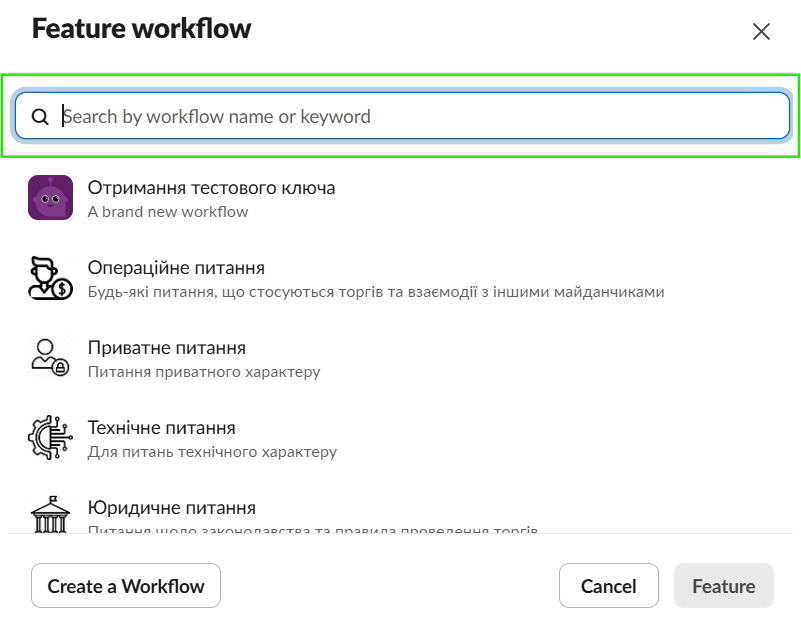Click the purple robot workflow icon
The image size is (801, 623).
[50, 198]
